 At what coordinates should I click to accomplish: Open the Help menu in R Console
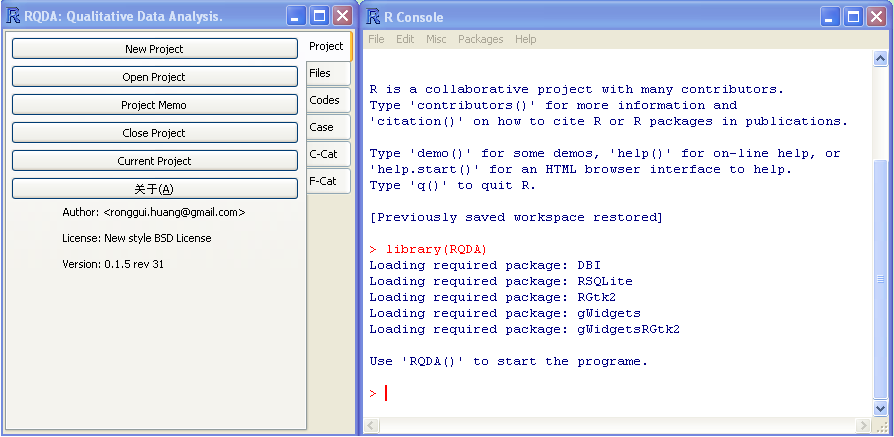(525, 39)
